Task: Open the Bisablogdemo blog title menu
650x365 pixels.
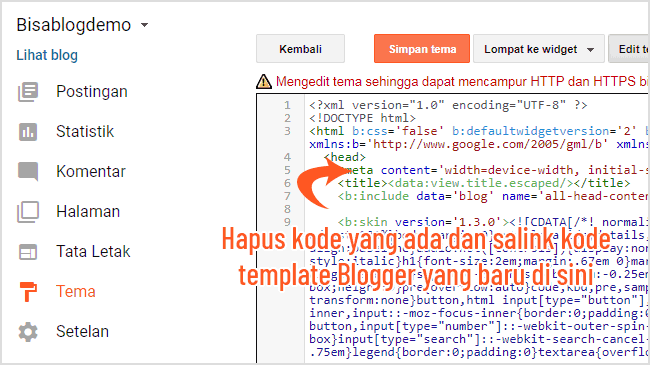Action: 74,25
